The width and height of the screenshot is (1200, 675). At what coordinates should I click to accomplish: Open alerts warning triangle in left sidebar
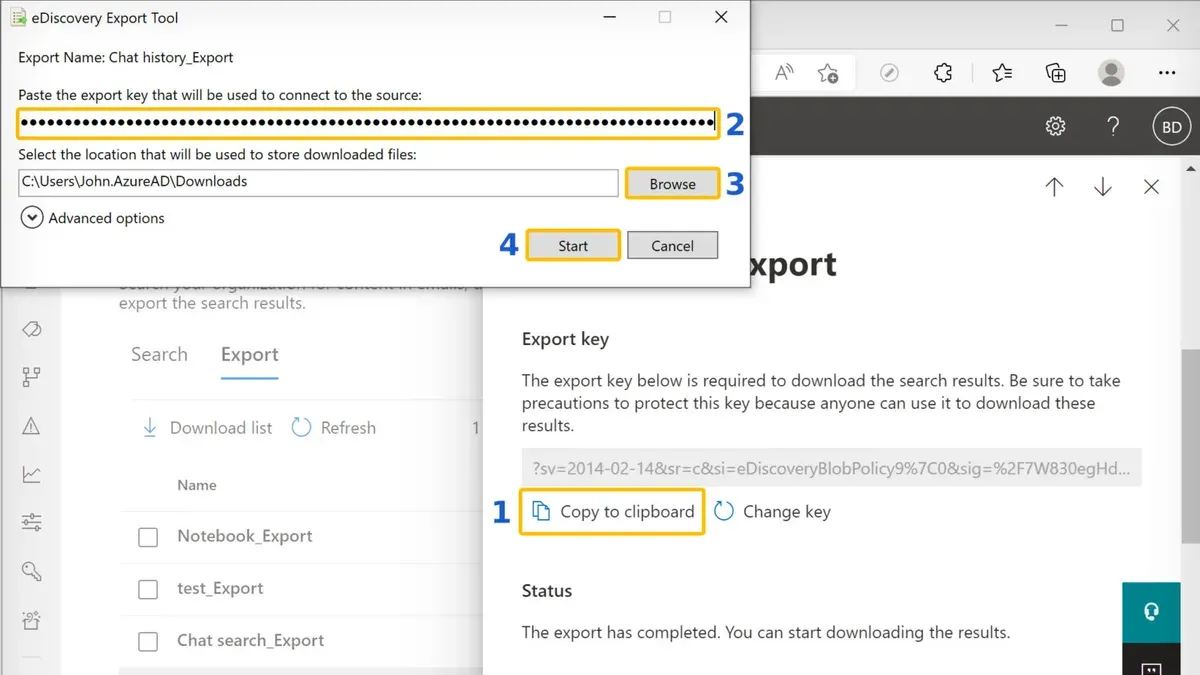(x=31, y=426)
